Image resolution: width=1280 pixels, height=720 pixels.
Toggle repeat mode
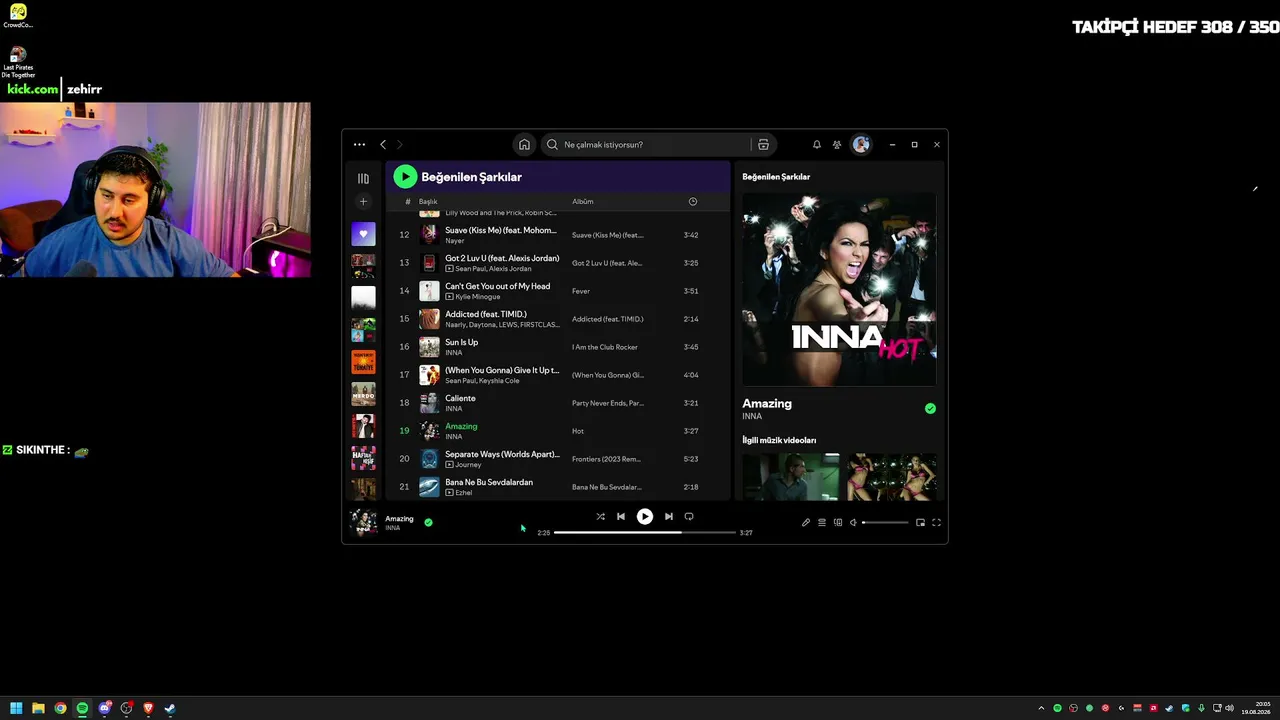point(689,517)
